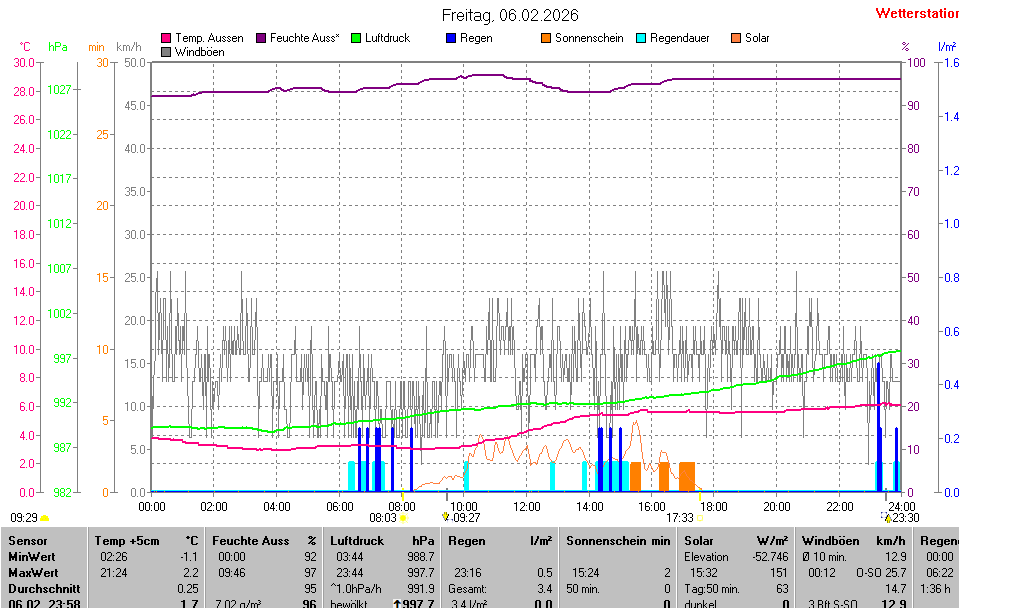Click the 12:00 marker on time axis
Viewport: 1024px width, 608px height.
click(527, 506)
